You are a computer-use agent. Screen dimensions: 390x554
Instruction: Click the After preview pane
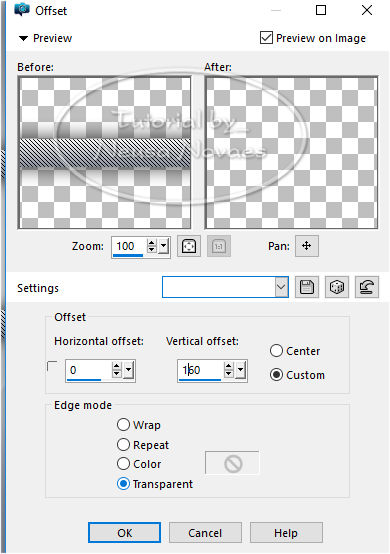[x=291, y=152]
